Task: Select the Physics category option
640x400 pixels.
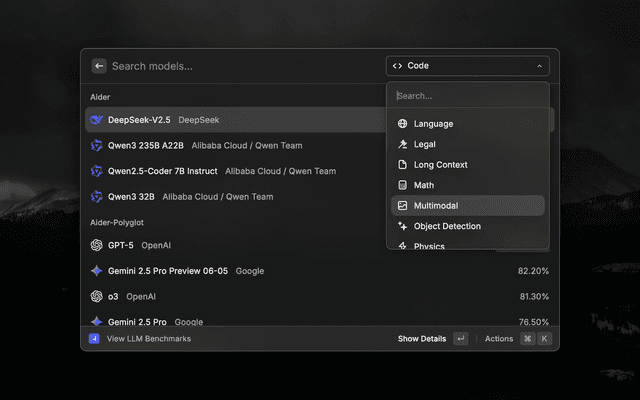Action: pos(429,245)
